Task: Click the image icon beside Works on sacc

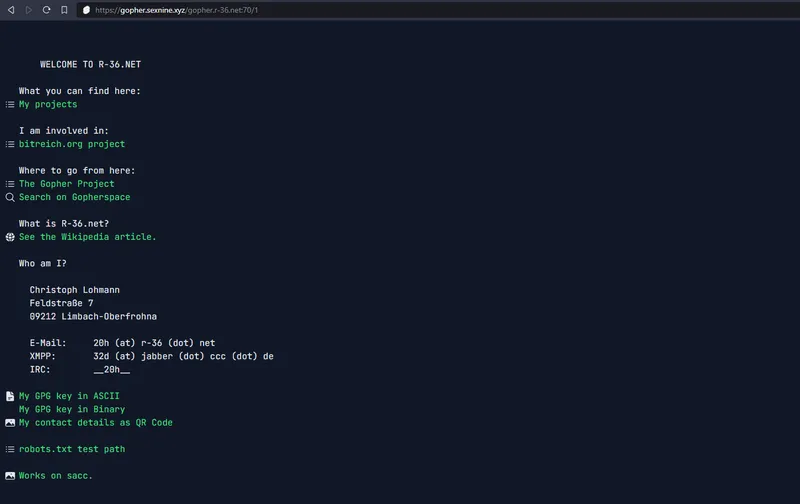Action: click(x=10, y=476)
